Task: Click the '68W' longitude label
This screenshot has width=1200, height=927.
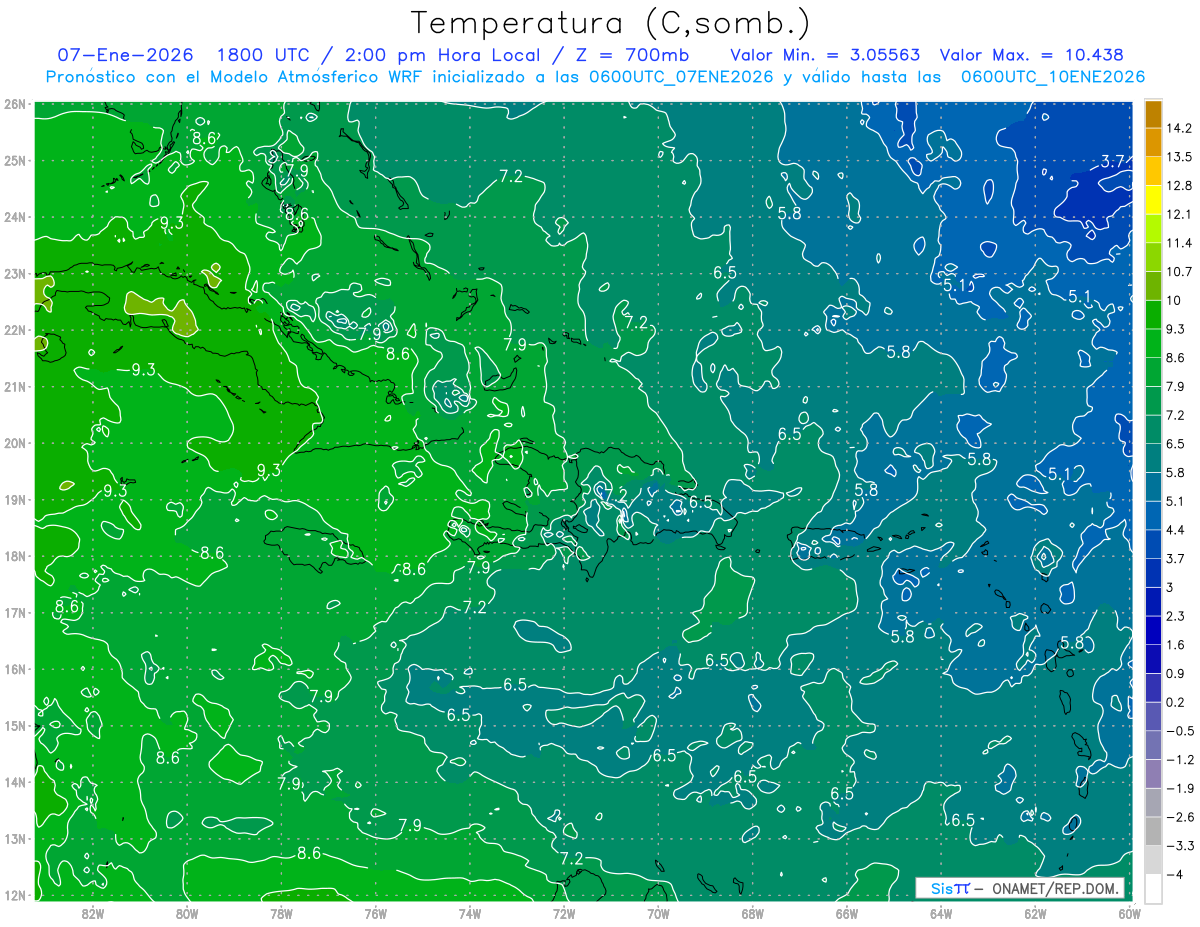Action: 752,913
